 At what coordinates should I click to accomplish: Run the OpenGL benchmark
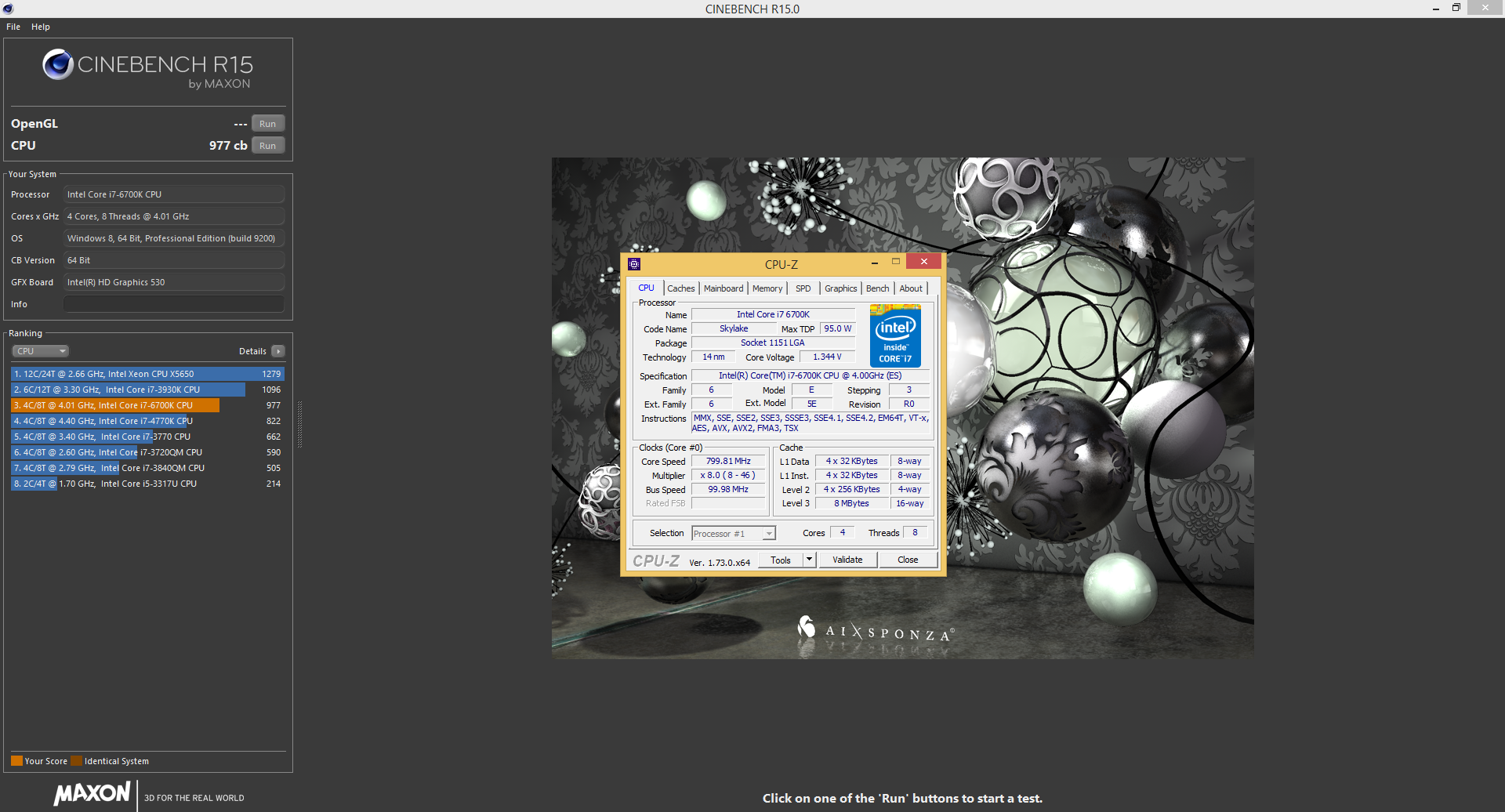pyautogui.click(x=268, y=124)
